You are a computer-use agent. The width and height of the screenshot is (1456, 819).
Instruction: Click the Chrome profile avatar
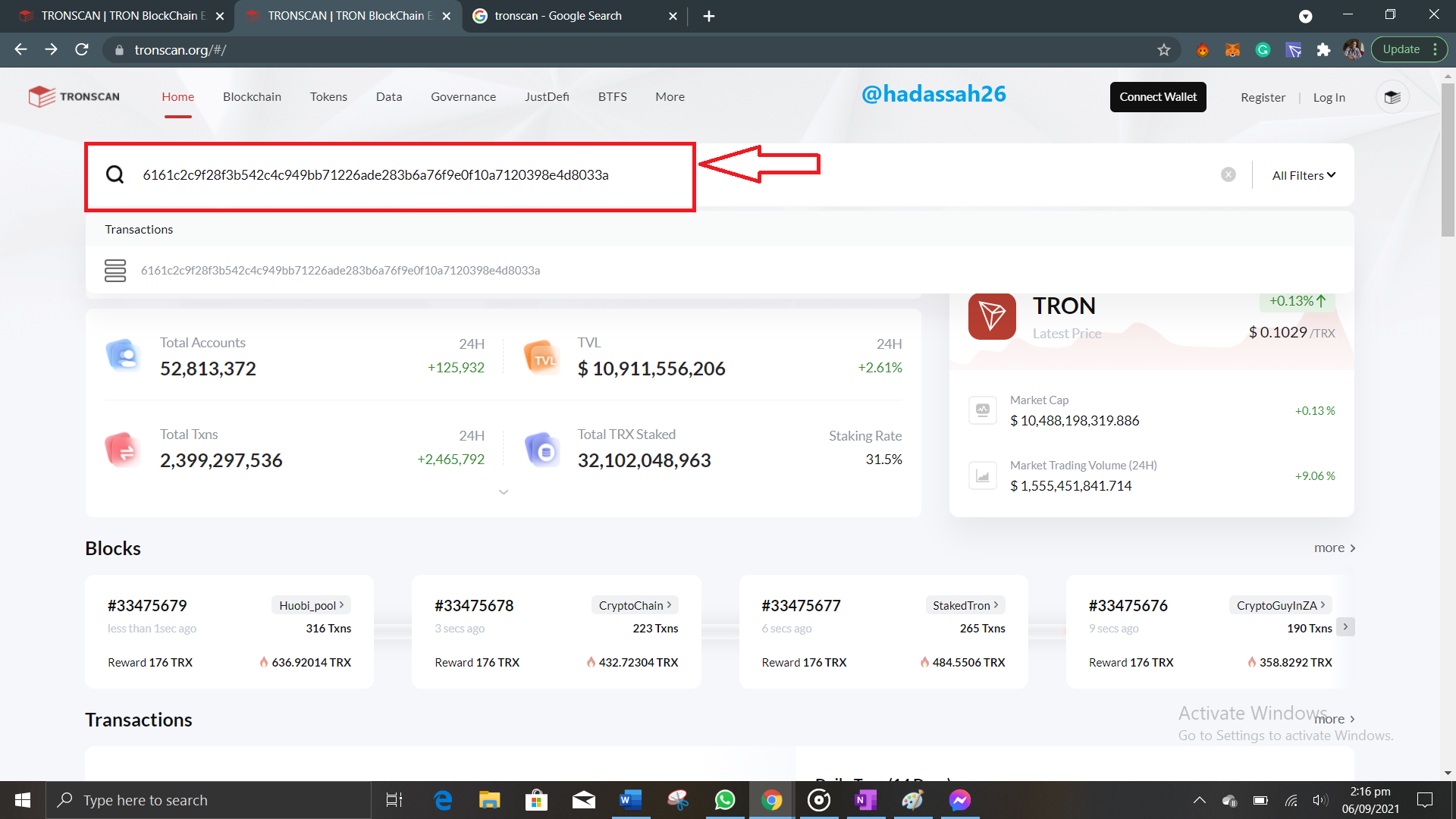[x=1354, y=50]
